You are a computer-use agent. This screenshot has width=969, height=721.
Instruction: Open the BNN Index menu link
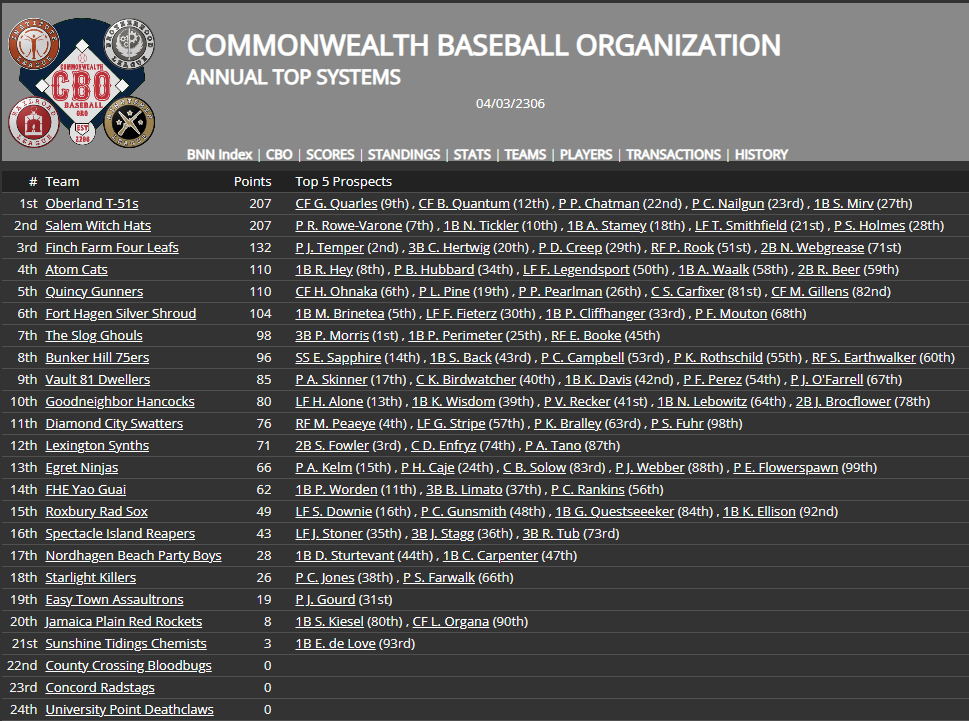(219, 155)
